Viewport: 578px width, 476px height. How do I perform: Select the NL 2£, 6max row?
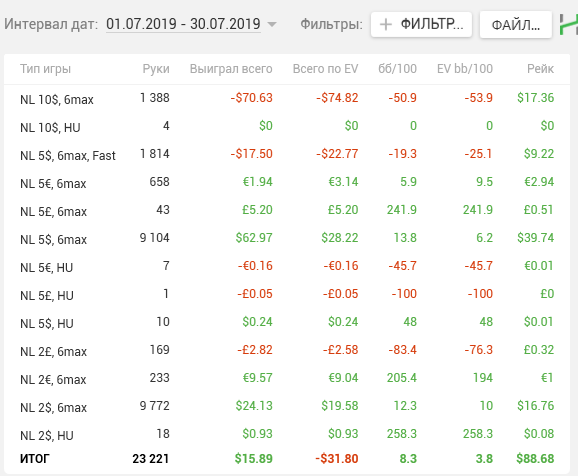287,351
